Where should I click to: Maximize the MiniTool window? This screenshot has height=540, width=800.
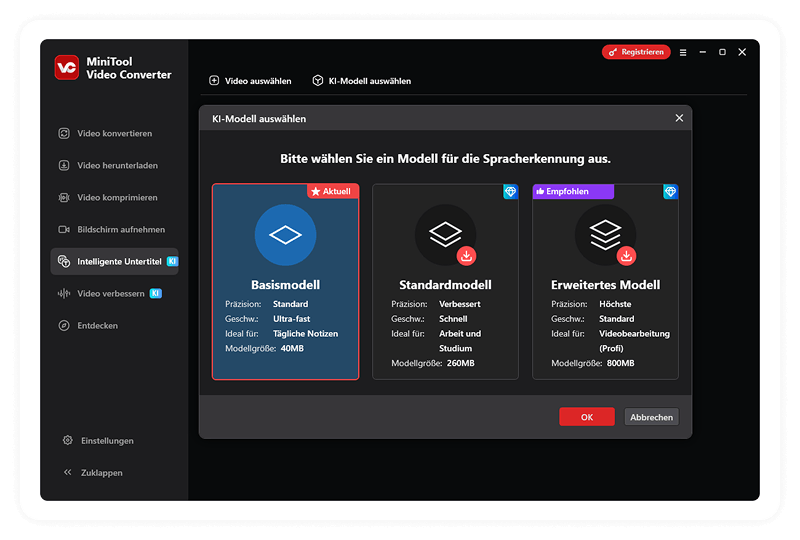(x=722, y=52)
